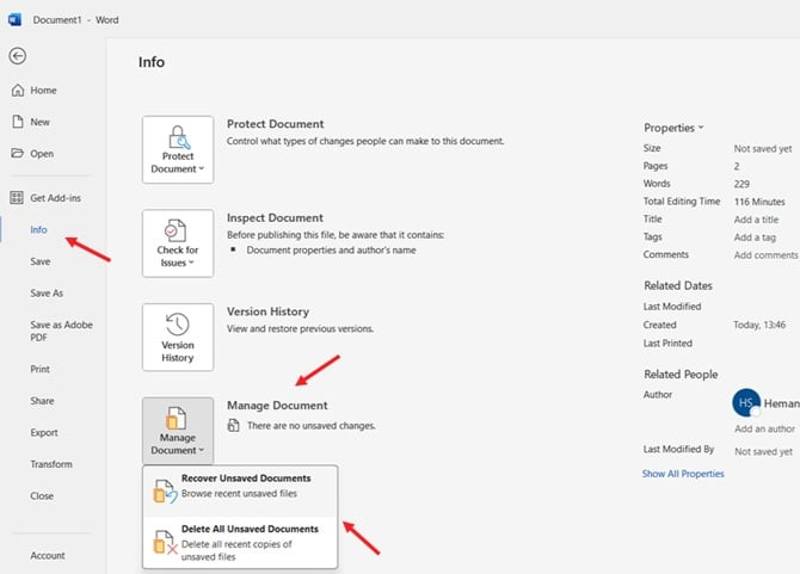Open the Protect Document dropdown button

[178, 149]
